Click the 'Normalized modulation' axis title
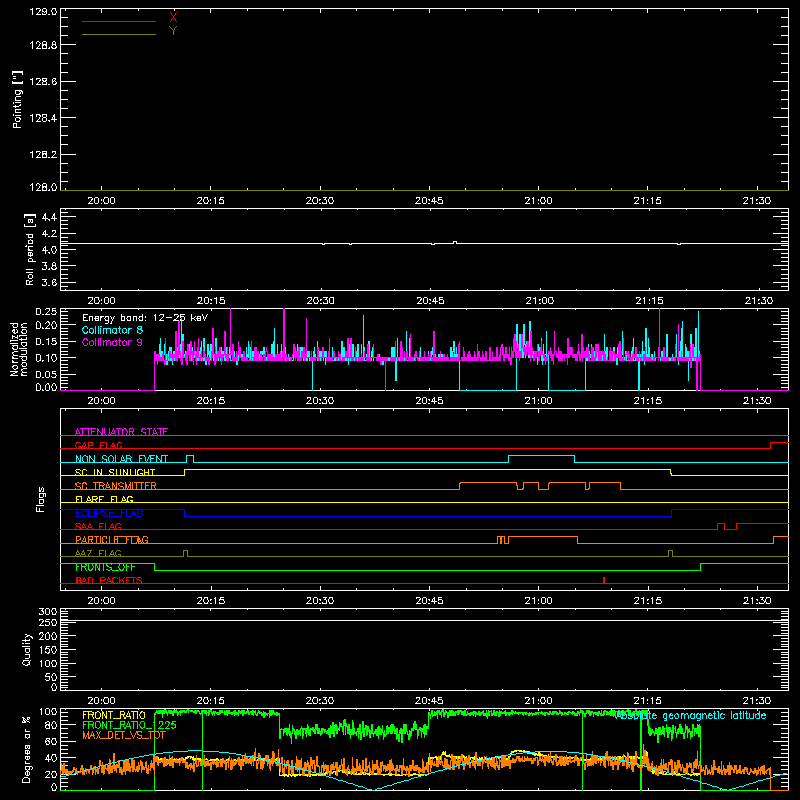The height and width of the screenshot is (800, 800). 18,349
